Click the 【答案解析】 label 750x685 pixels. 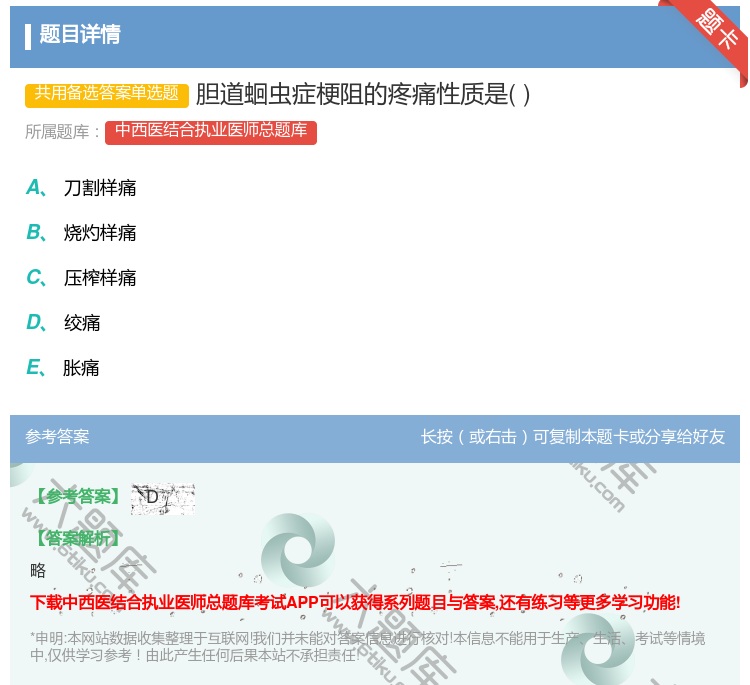[x=79, y=538]
